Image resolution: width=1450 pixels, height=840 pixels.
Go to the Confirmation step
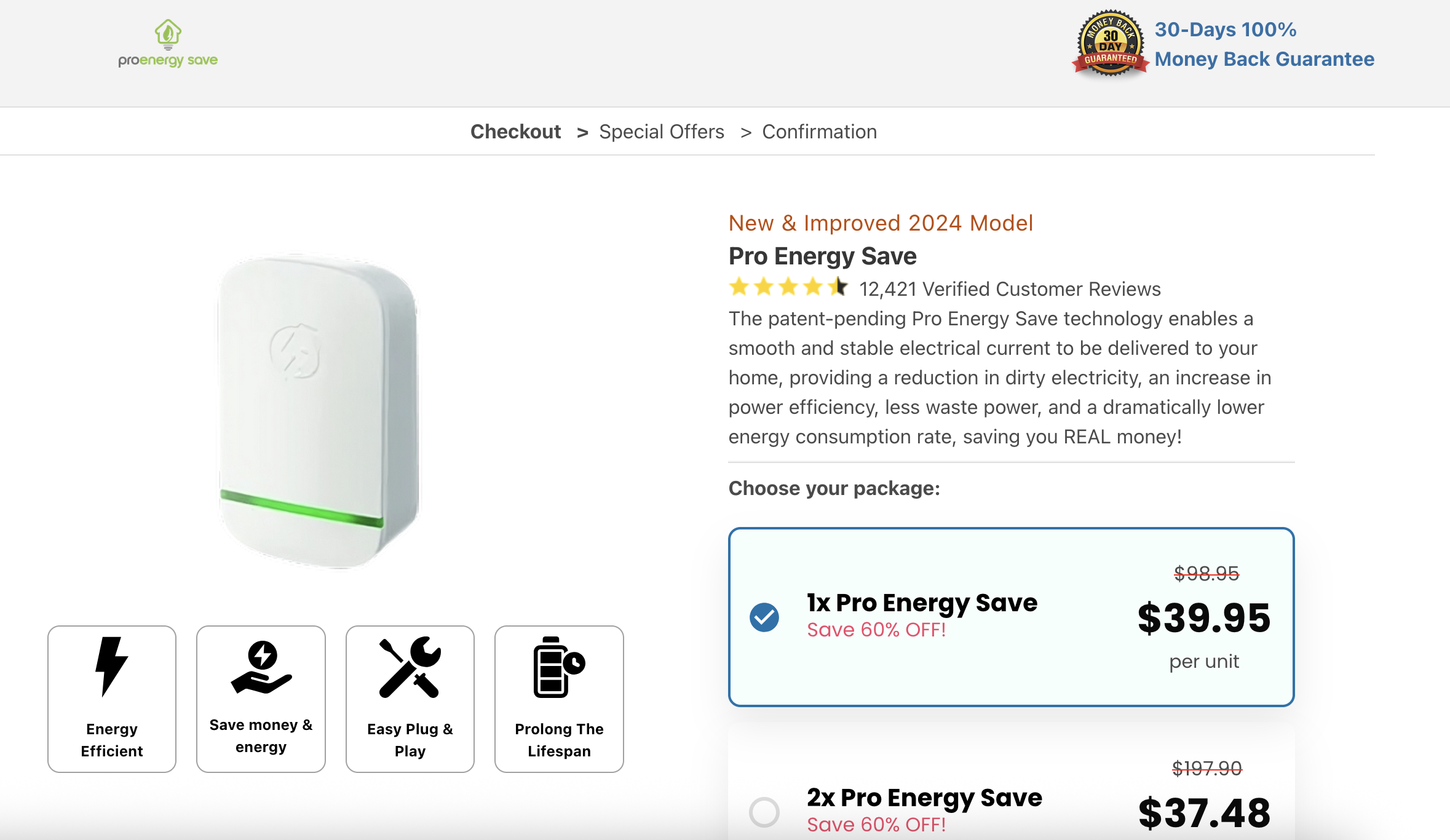[819, 132]
